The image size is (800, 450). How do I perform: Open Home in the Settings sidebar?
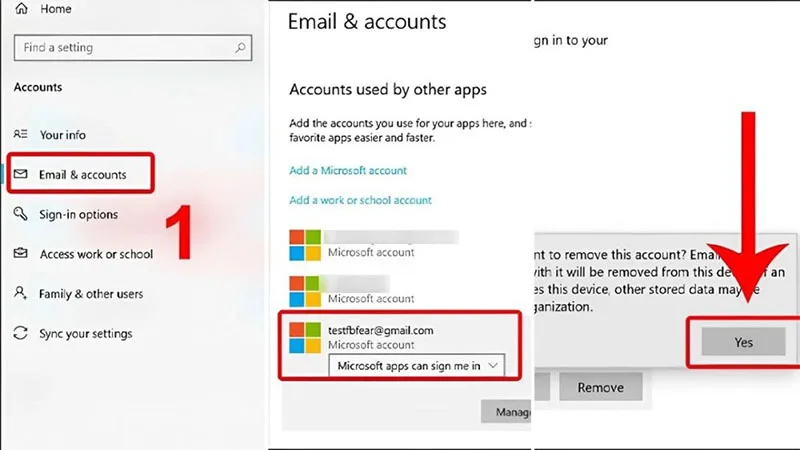pyautogui.click(x=56, y=9)
